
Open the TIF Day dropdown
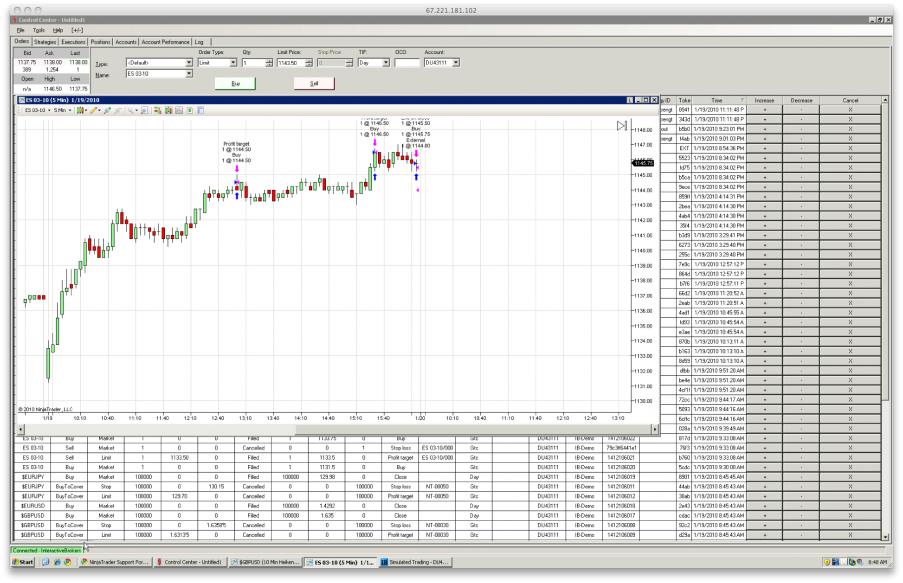(x=386, y=63)
